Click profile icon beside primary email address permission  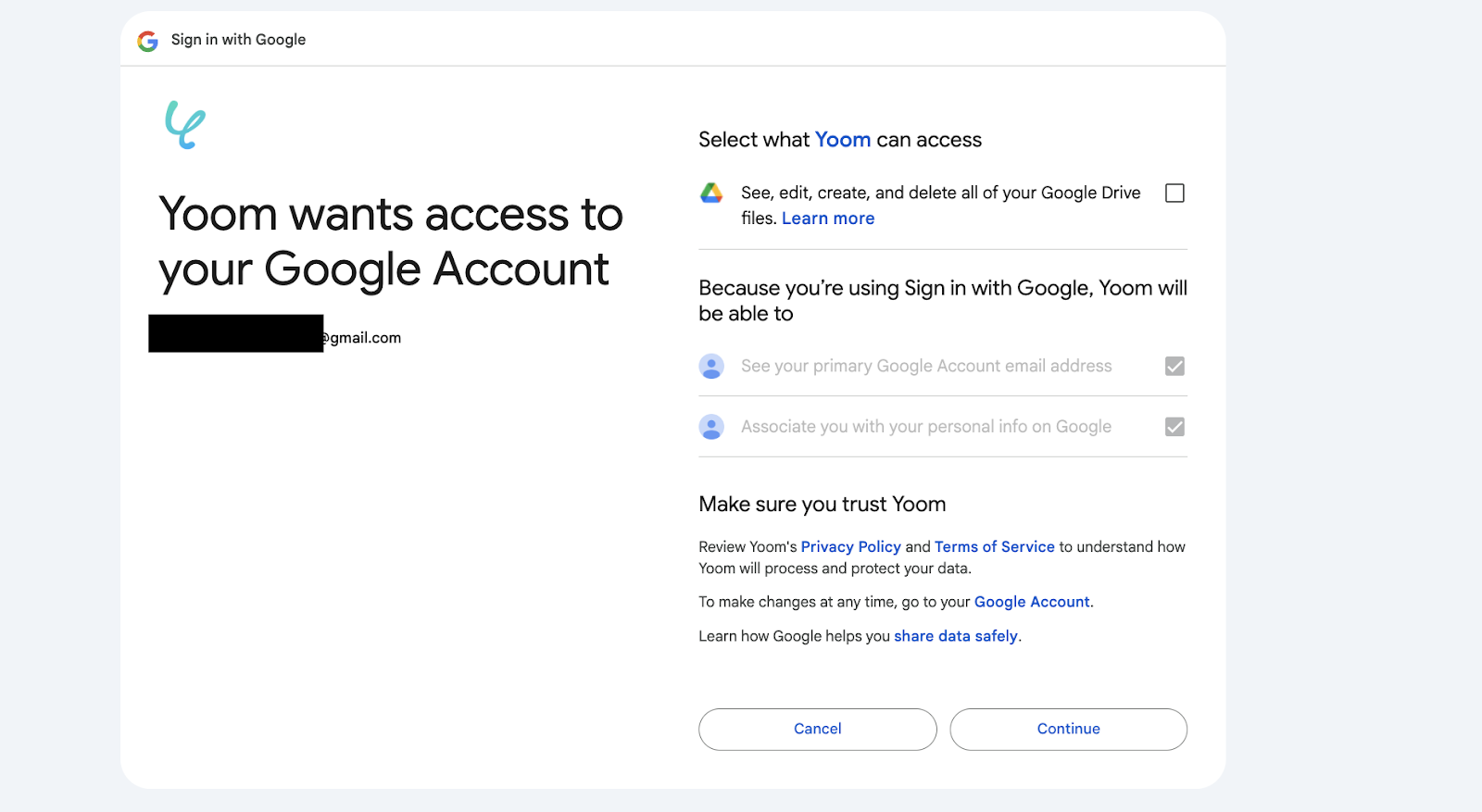coord(711,367)
